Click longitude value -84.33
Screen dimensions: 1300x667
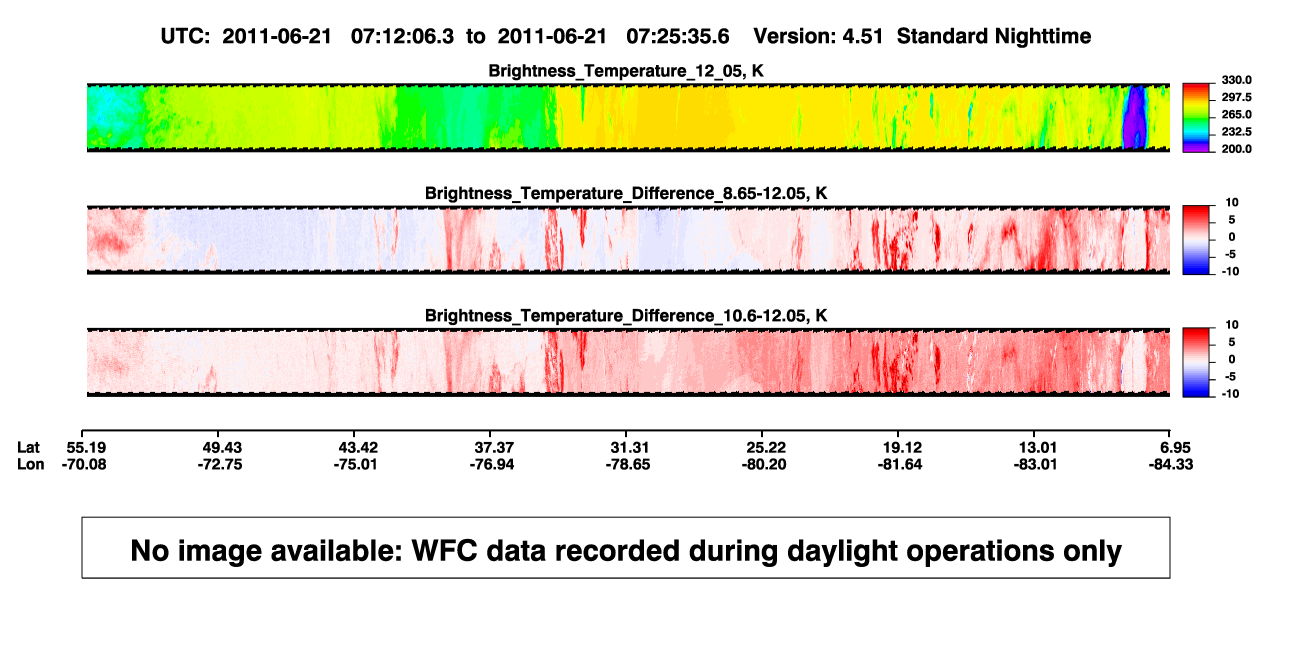click(1170, 464)
